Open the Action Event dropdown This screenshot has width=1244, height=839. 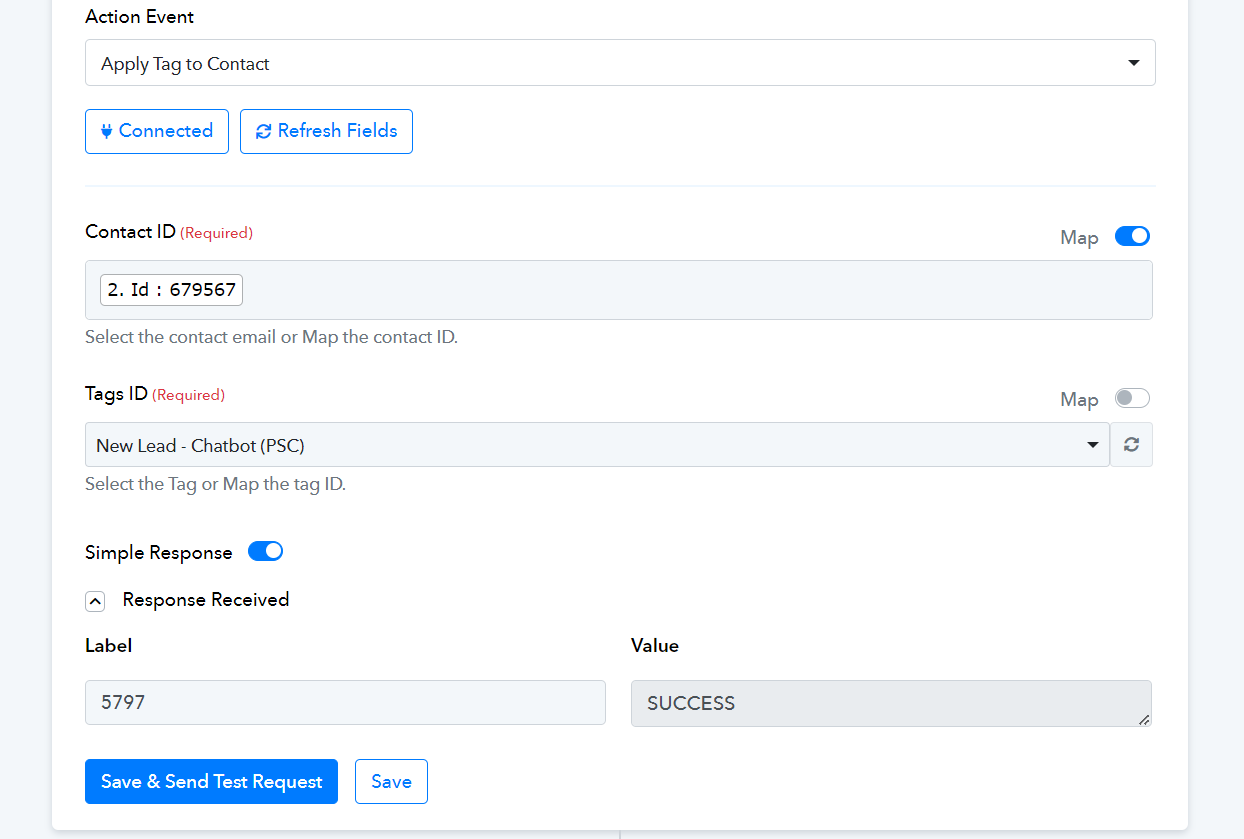(x=620, y=63)
